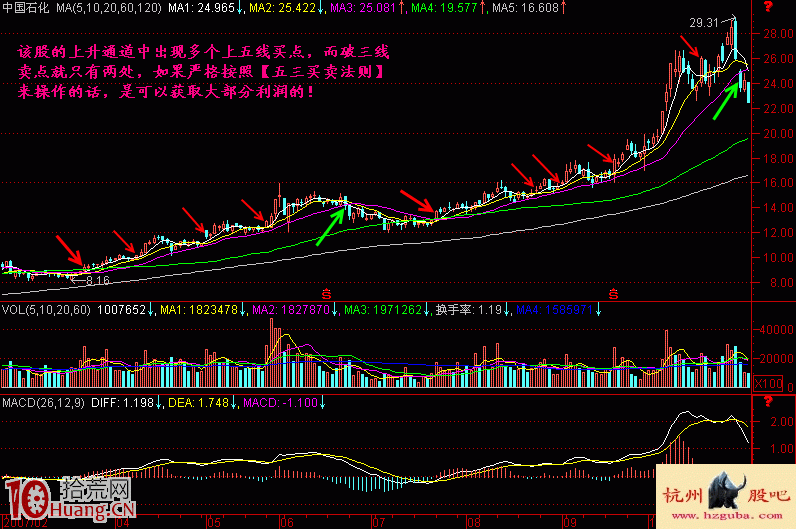The image size is (796, 529).
Task: Click the stock name 中国石化
Action: 25,8
